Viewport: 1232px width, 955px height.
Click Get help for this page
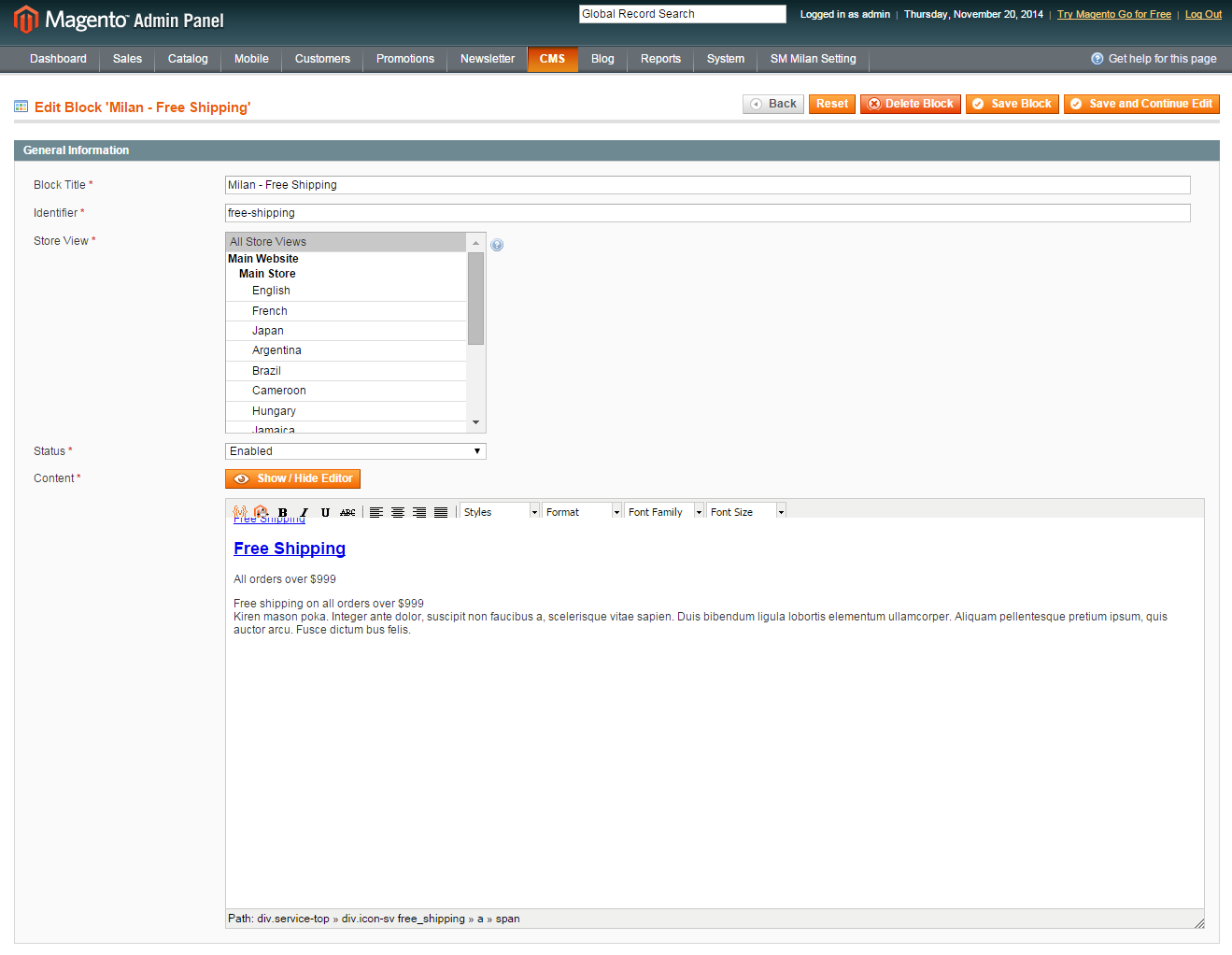coord(1154,59)
